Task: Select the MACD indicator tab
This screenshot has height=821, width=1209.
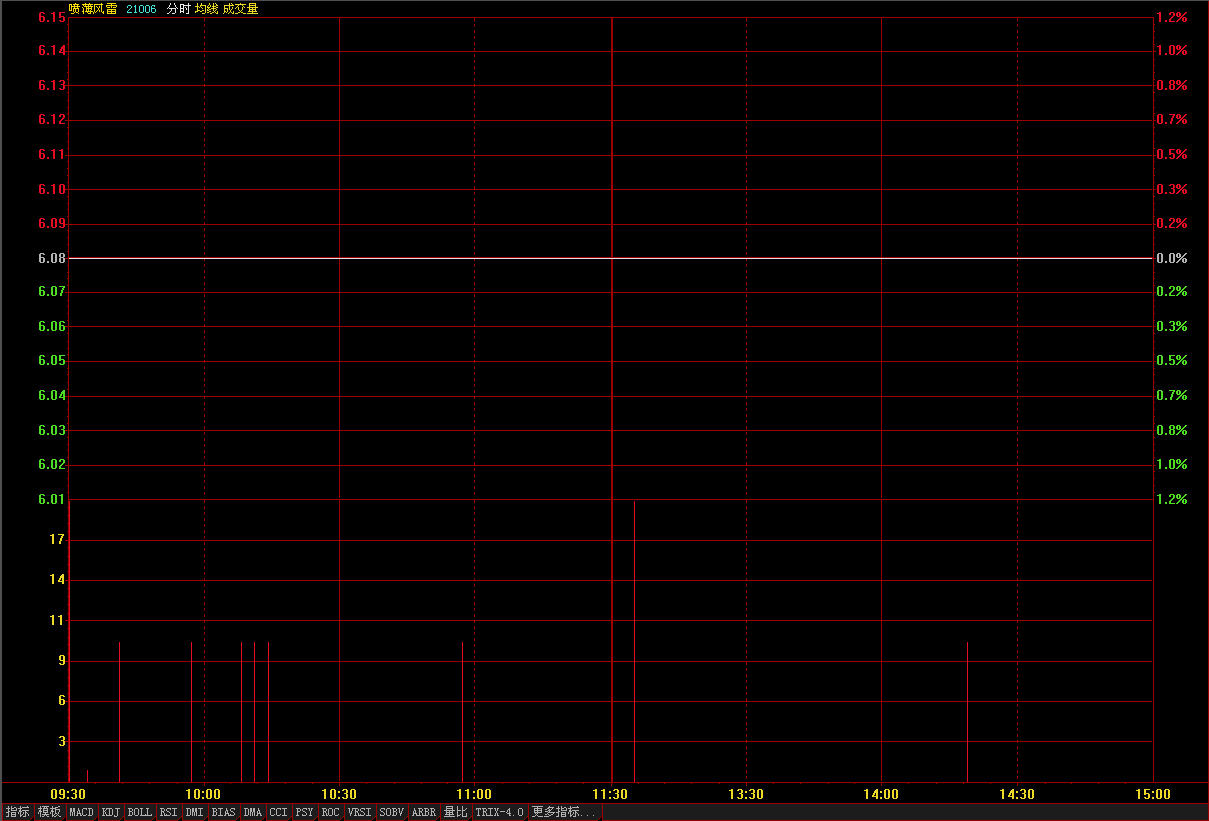Action: click(81, 812)
